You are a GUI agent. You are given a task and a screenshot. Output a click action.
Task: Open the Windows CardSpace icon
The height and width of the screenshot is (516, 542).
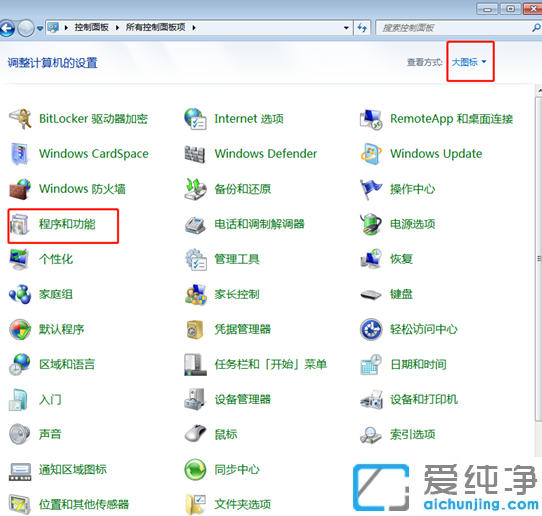[x=20, y=154]
